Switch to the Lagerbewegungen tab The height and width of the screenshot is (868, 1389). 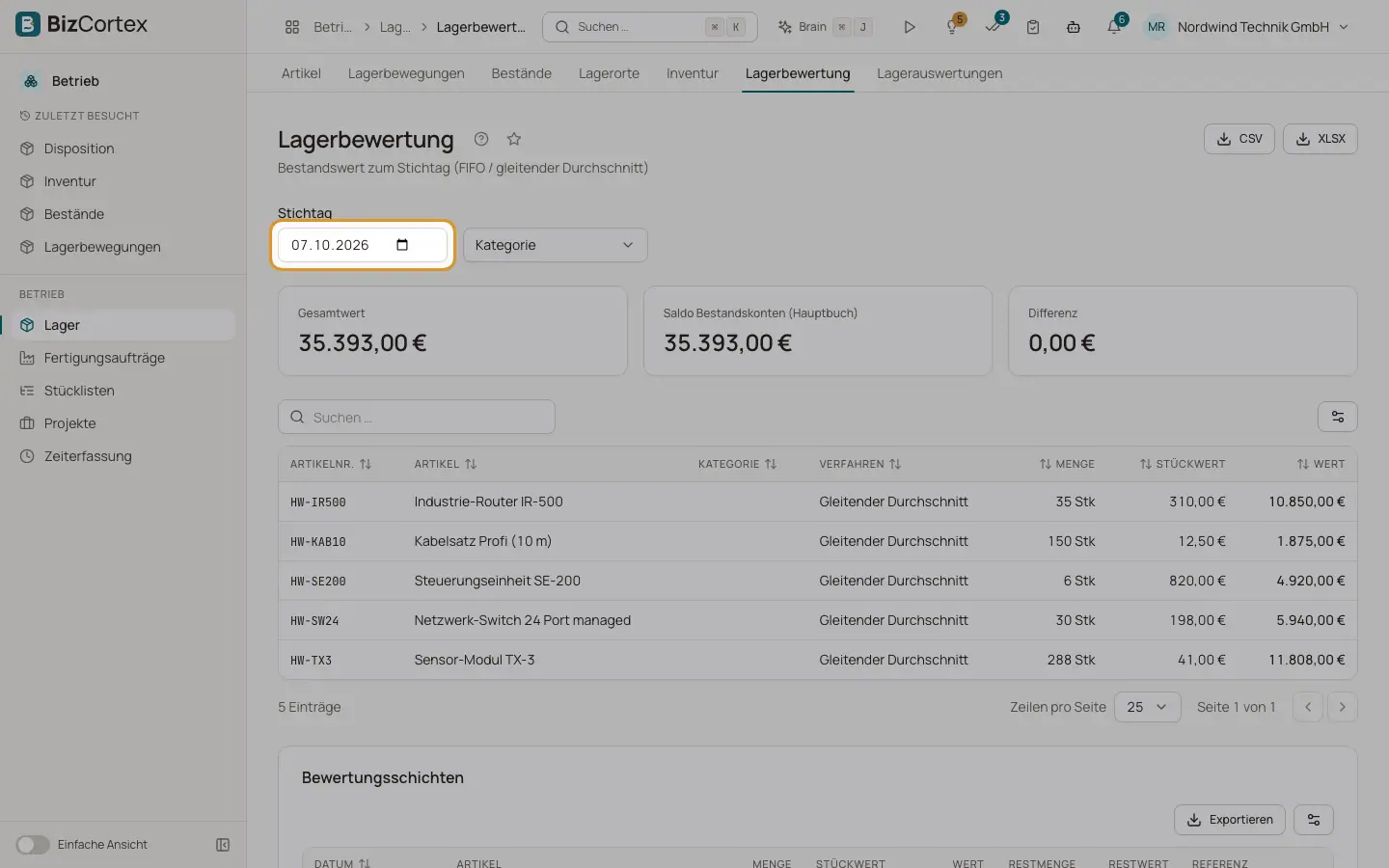pyautogui.click(x=406, y=73)
